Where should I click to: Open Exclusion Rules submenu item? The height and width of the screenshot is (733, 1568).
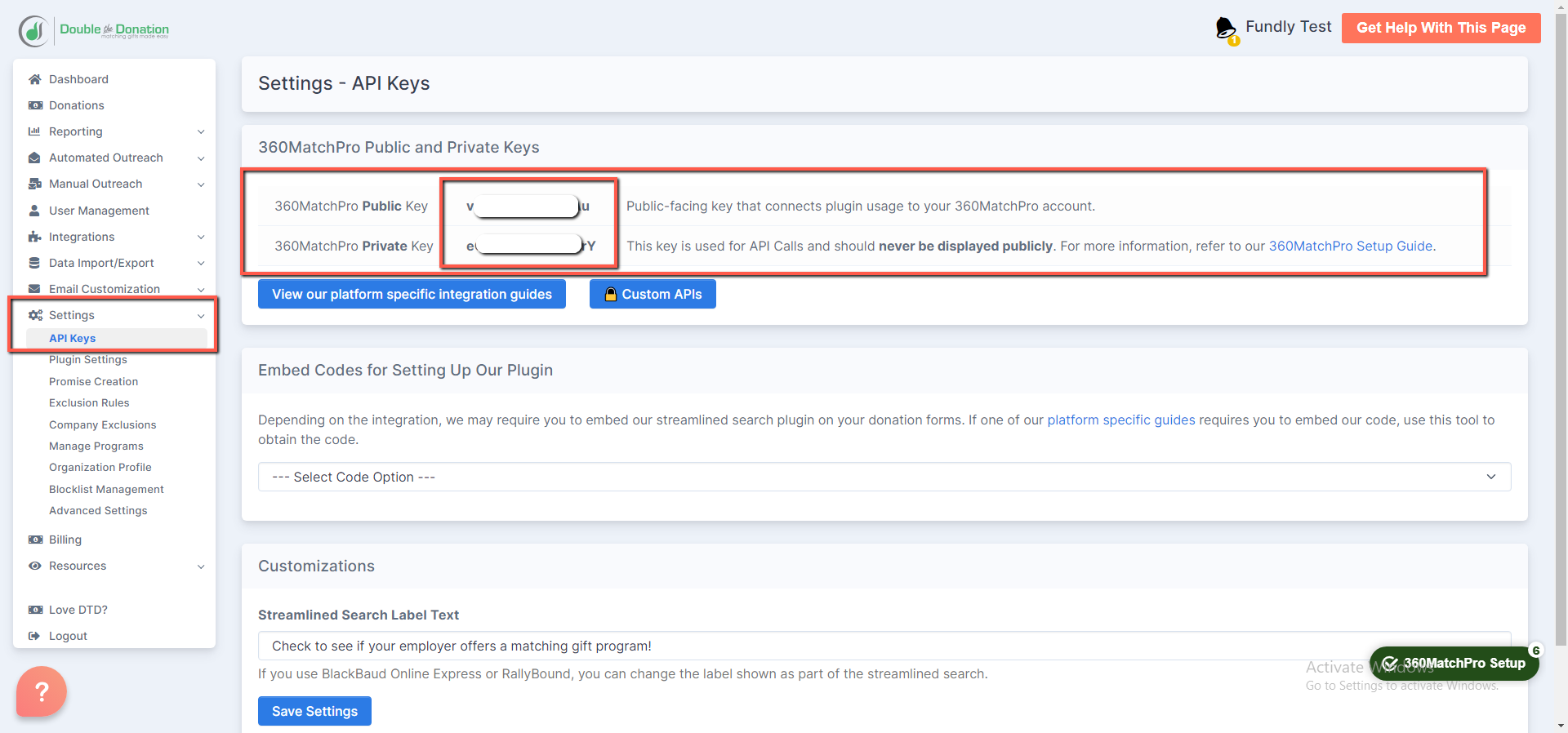(89, 402)
